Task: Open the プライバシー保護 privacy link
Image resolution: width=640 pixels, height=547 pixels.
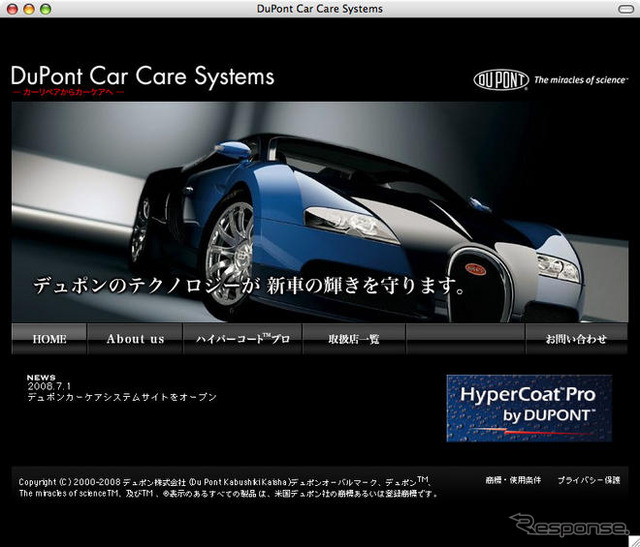Action: click(589, 480)
